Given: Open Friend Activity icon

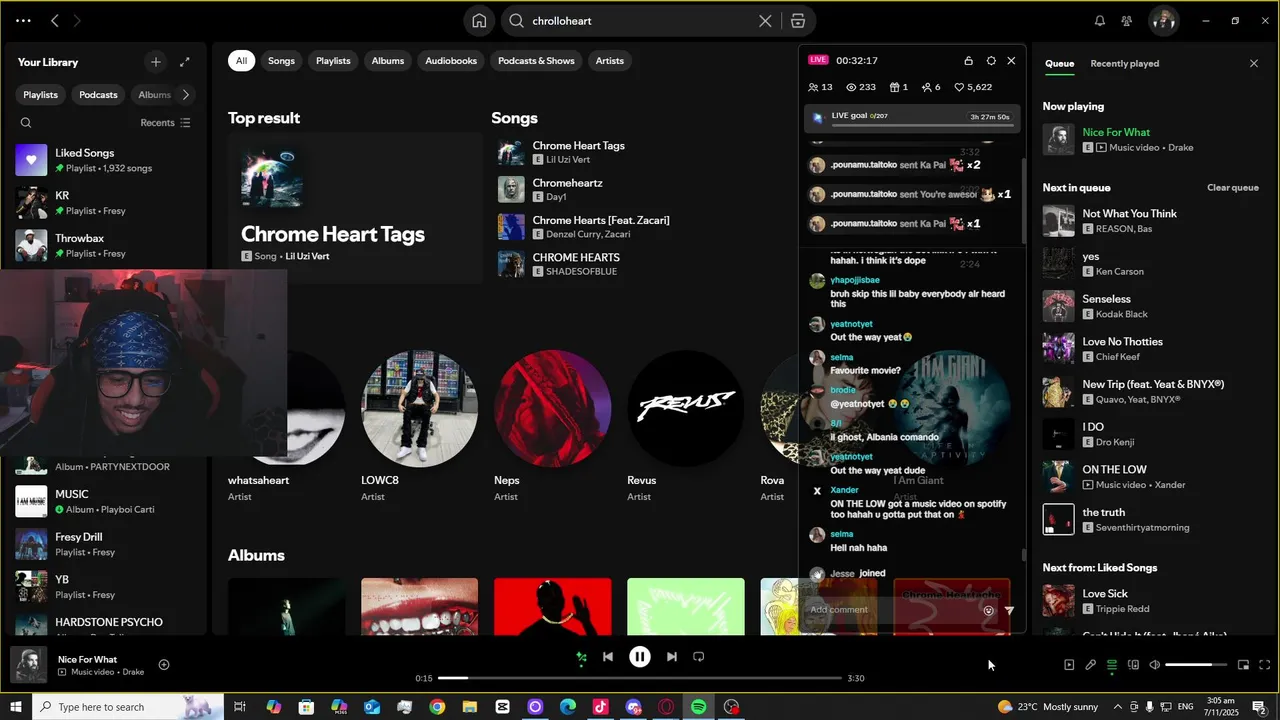Looking at the screenshot, I should (x=1127, y=21).
